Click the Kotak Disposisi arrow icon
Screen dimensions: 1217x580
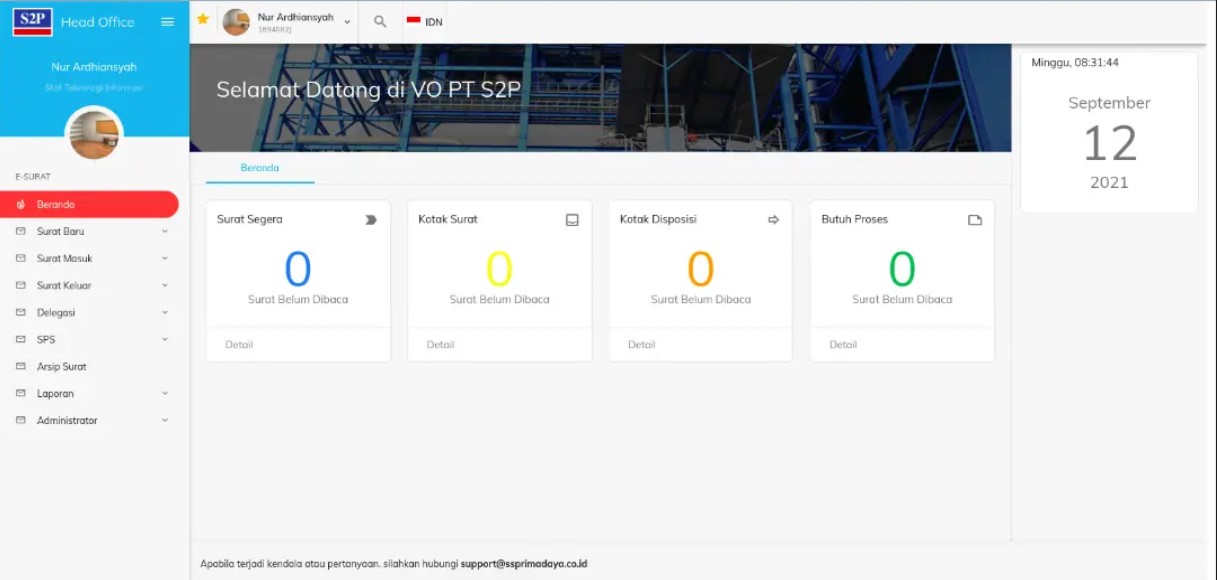coord(773,220)
